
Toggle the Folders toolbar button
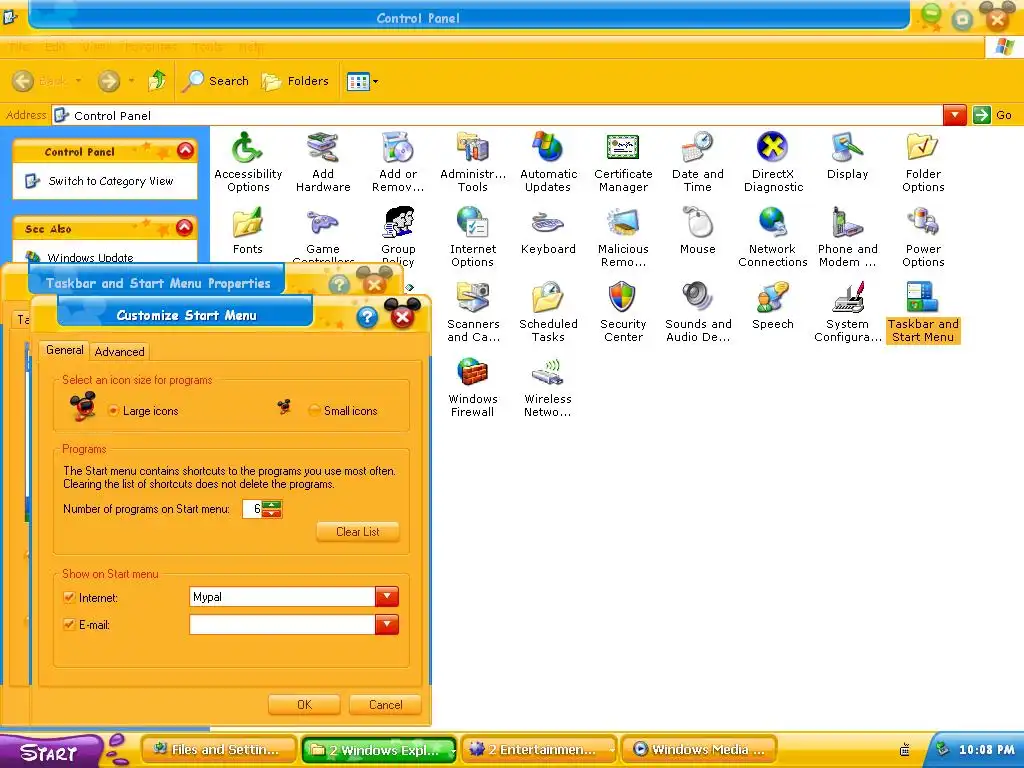(295, 81)
